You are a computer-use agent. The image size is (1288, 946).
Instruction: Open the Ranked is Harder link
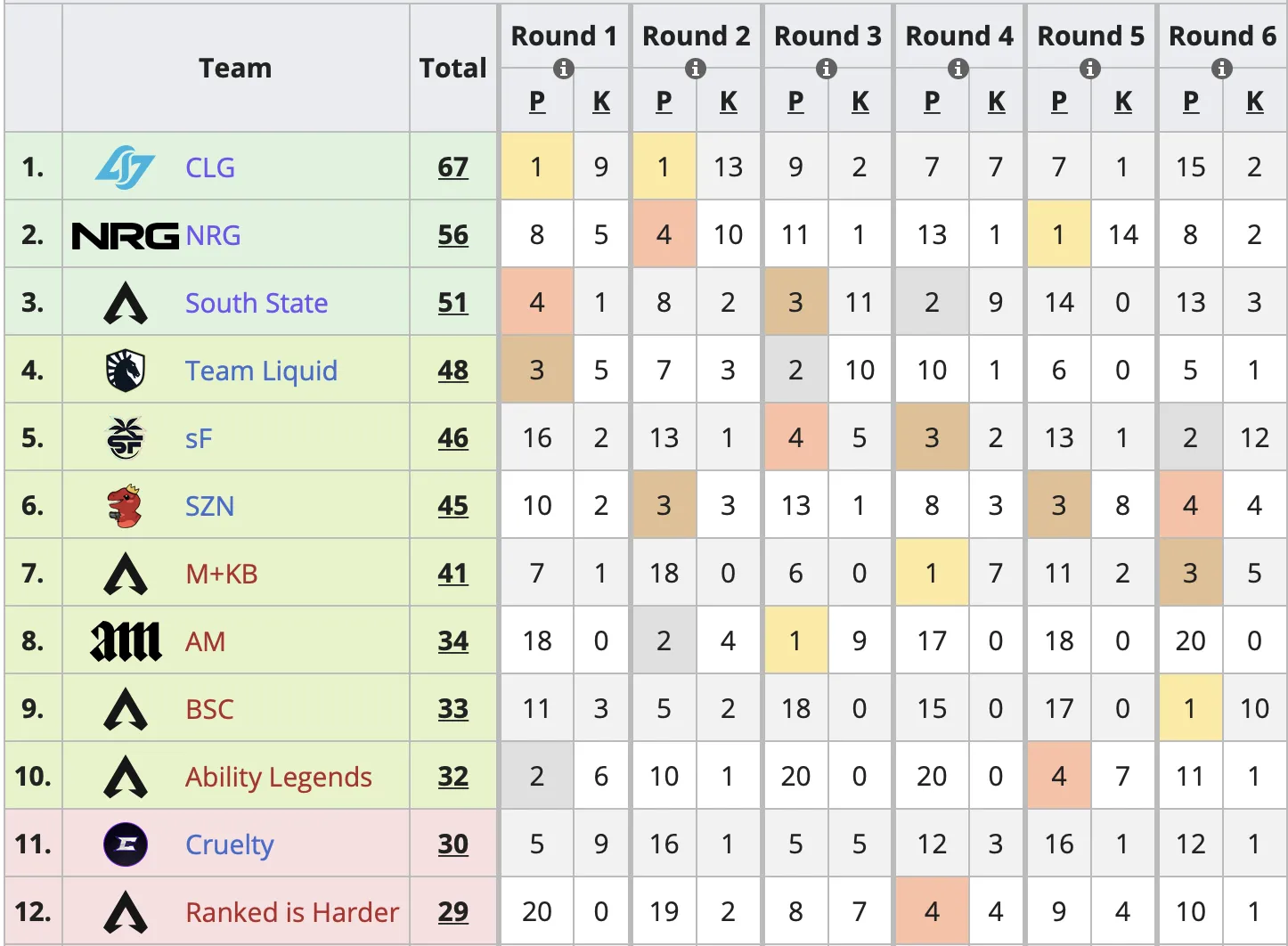coord(292,913)
